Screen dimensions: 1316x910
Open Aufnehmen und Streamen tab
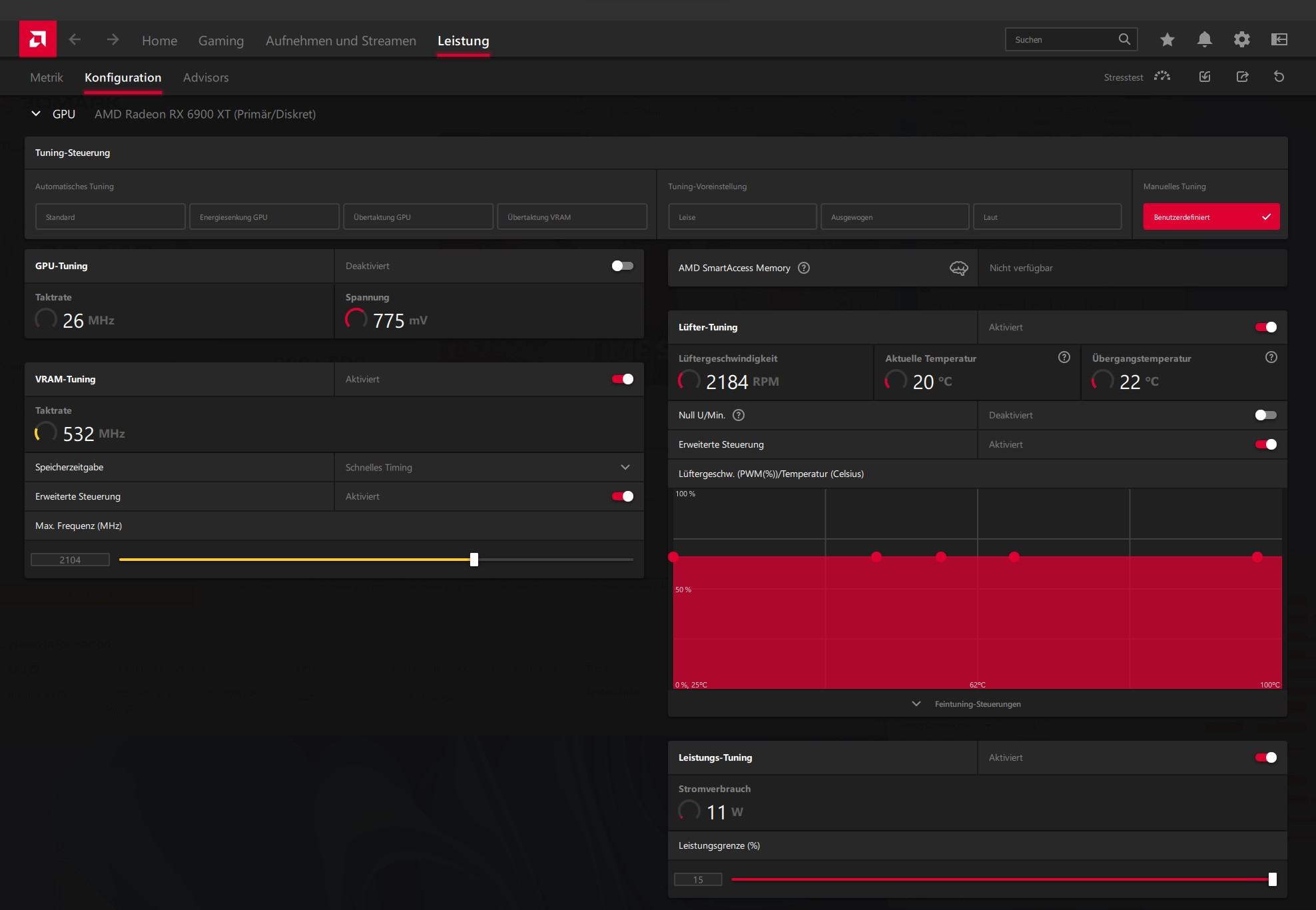(340, 41)
